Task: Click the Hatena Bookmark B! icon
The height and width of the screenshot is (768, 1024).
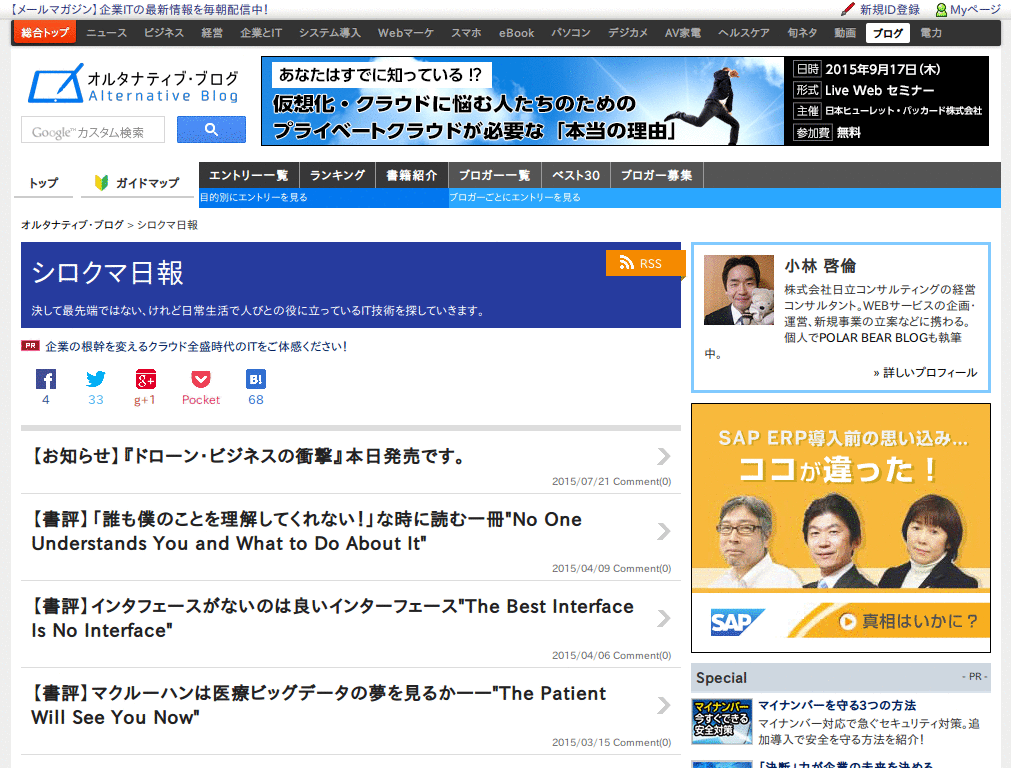Action: (256, 379)
